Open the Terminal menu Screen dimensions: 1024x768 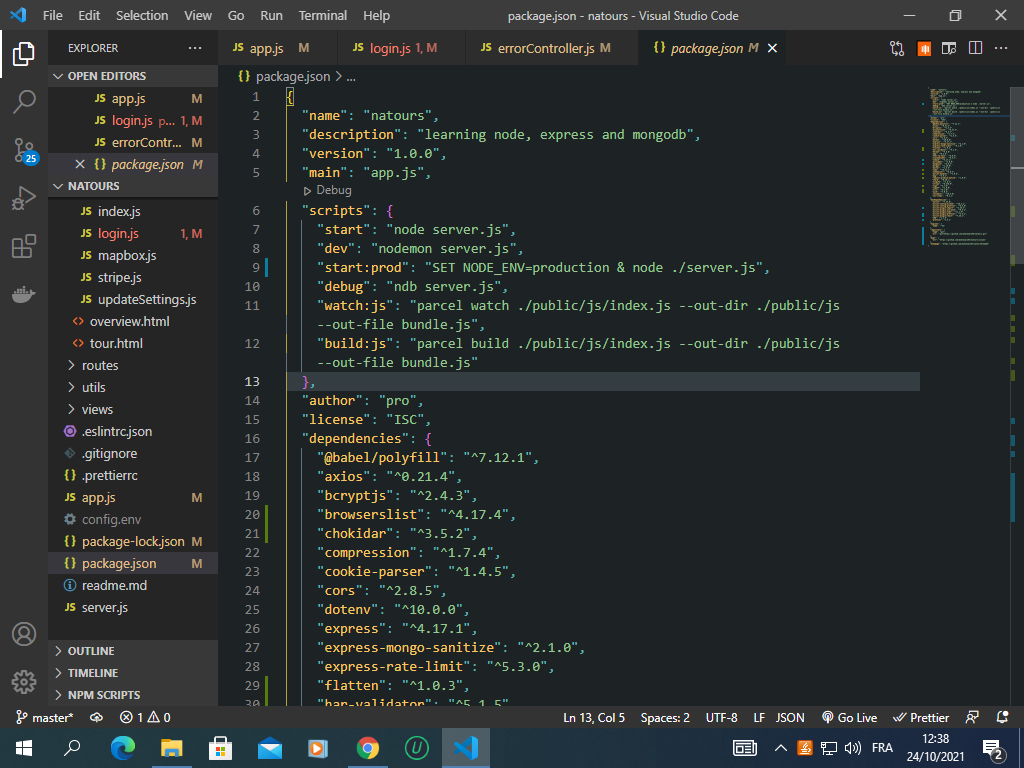pos(323,15)
